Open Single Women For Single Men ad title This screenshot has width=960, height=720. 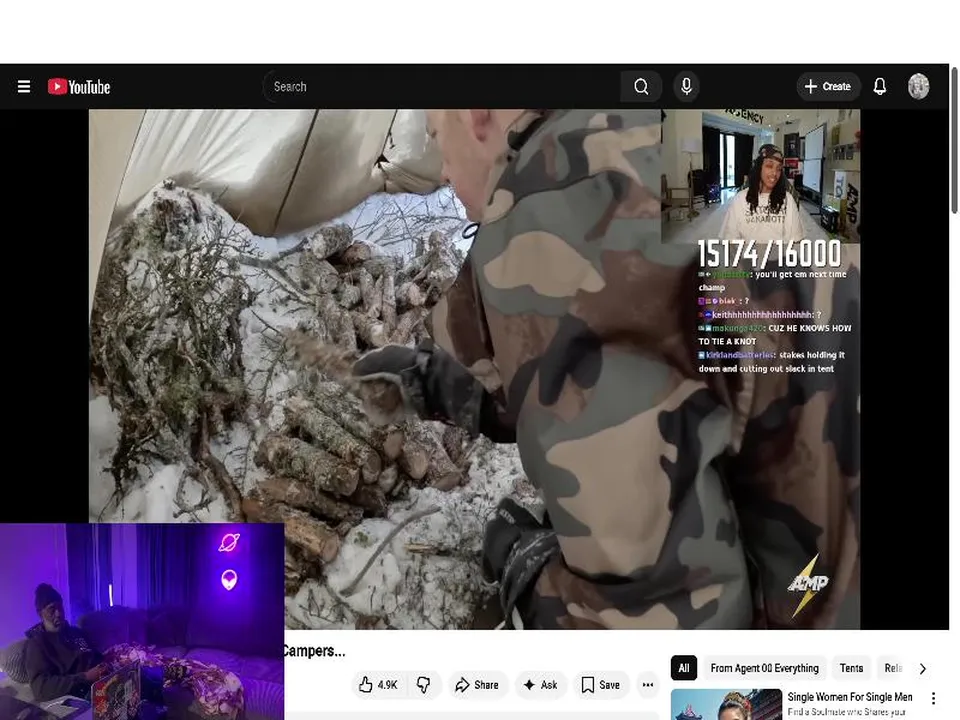point(850,697)
